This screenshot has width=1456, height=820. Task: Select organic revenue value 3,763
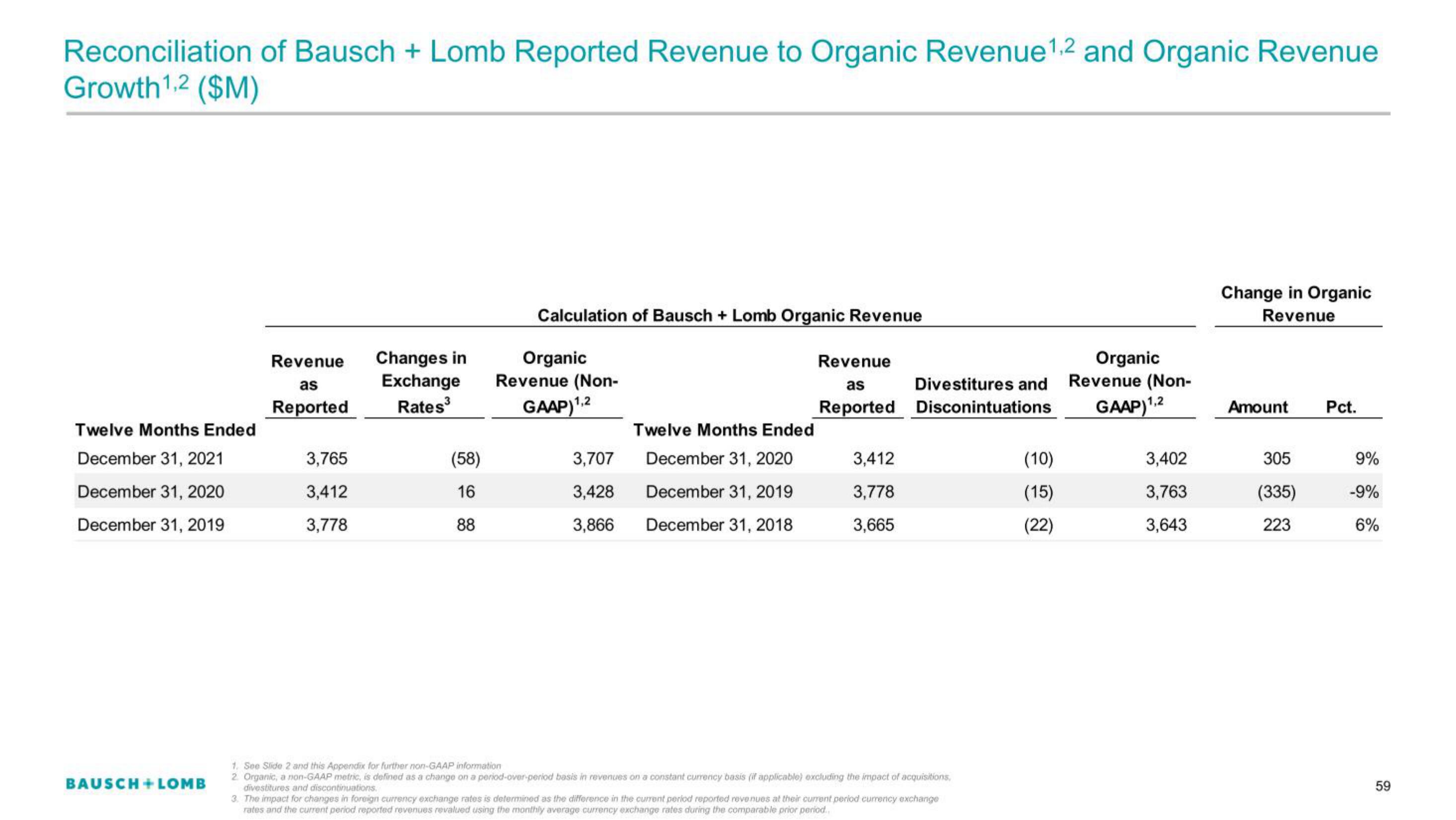pos(1166,492)
